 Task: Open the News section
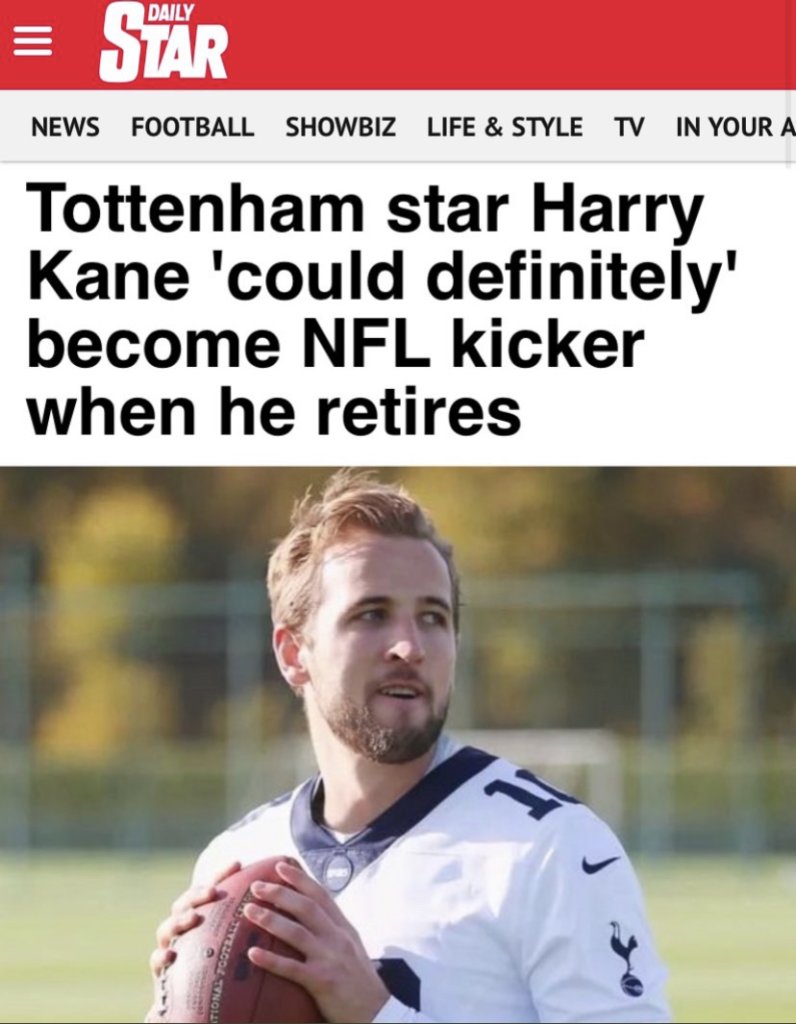[65, 127]
